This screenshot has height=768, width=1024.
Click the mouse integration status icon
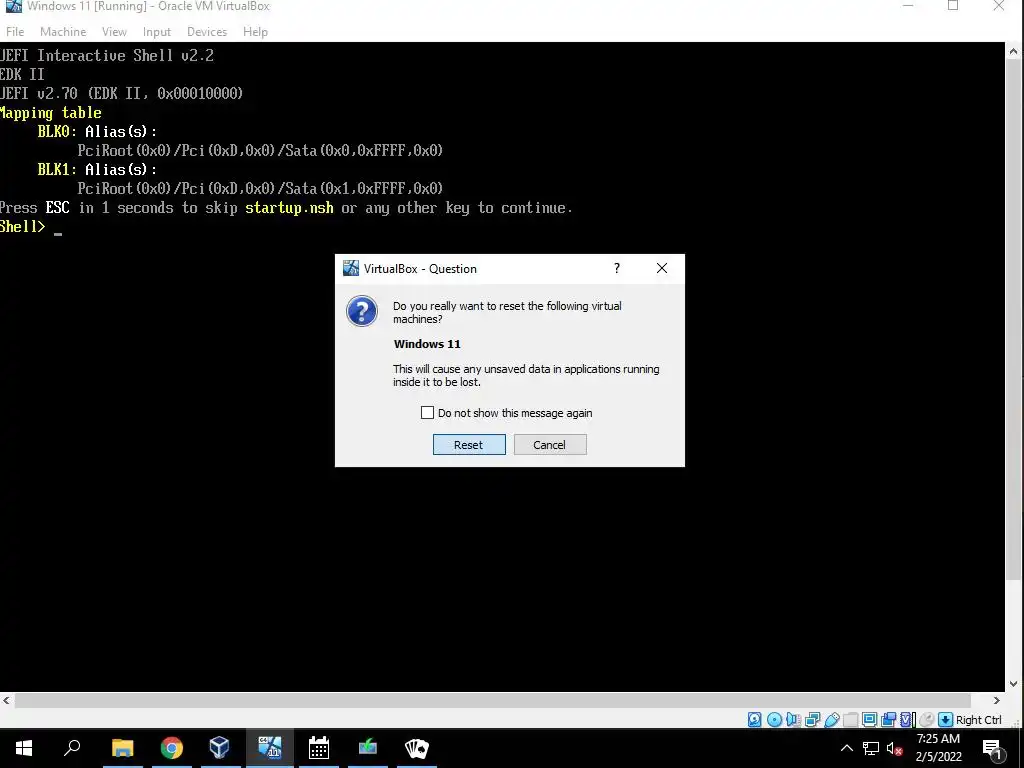tap(926, 720)
